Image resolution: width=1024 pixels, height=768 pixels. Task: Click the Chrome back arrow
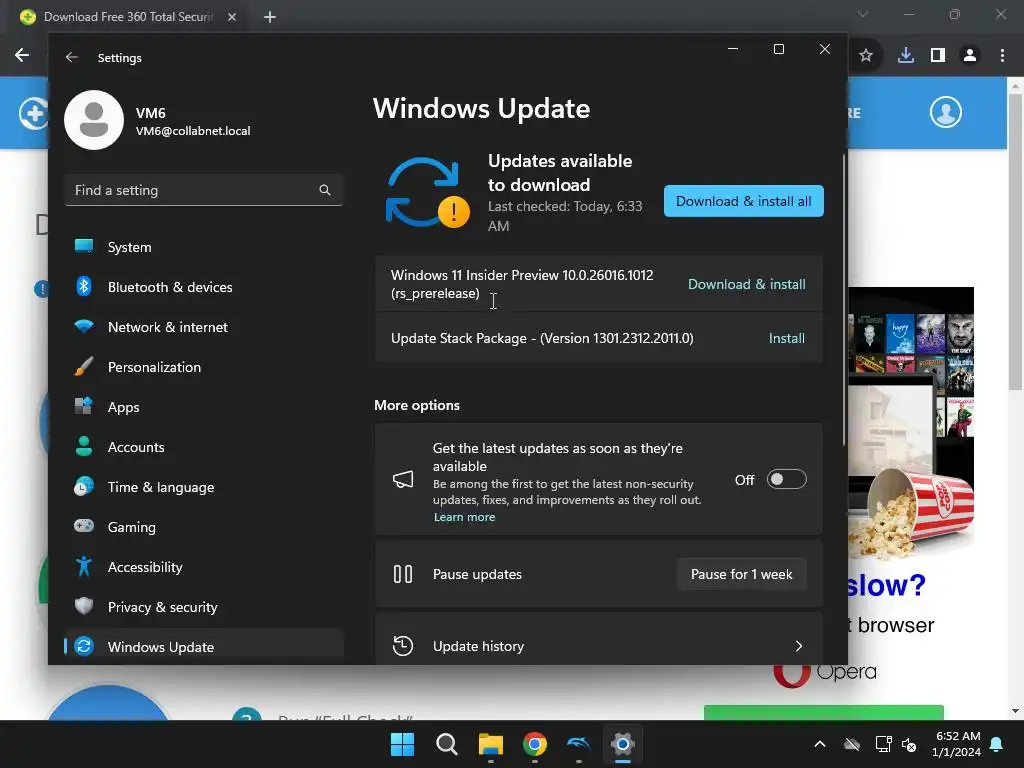pyautogui.click(x=22, y=55)
